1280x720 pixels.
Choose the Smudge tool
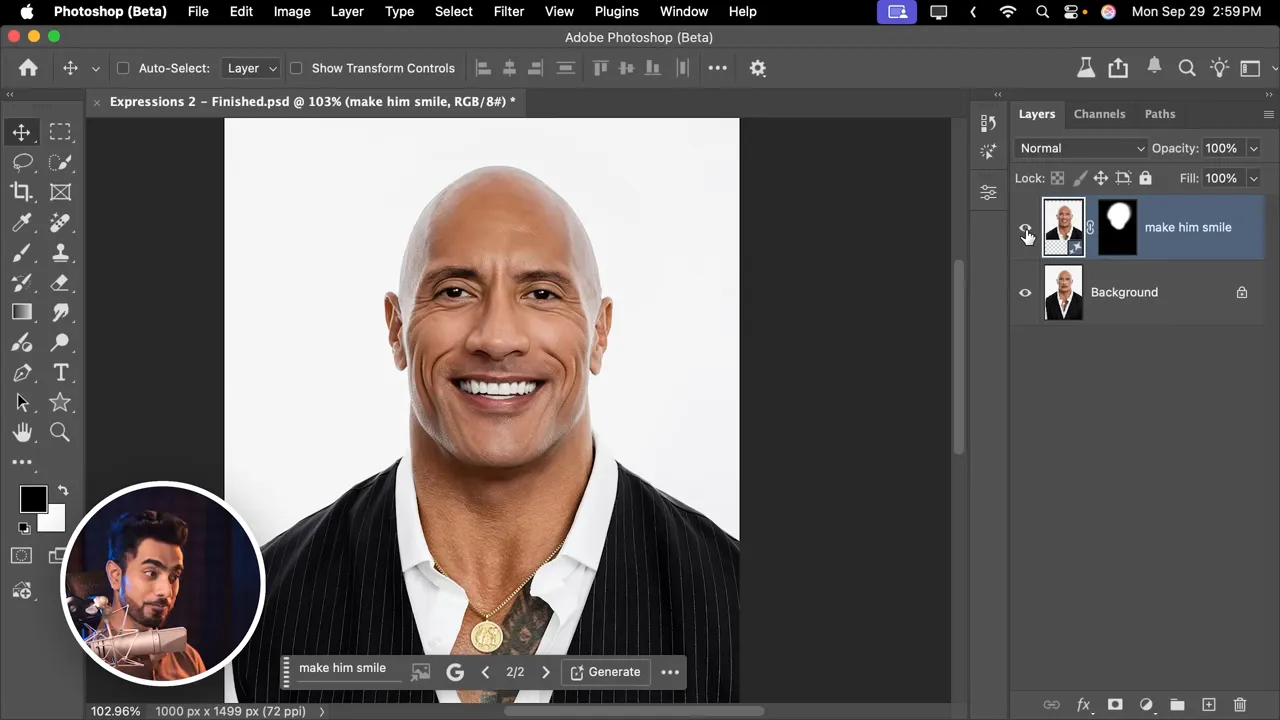point(60,312)
